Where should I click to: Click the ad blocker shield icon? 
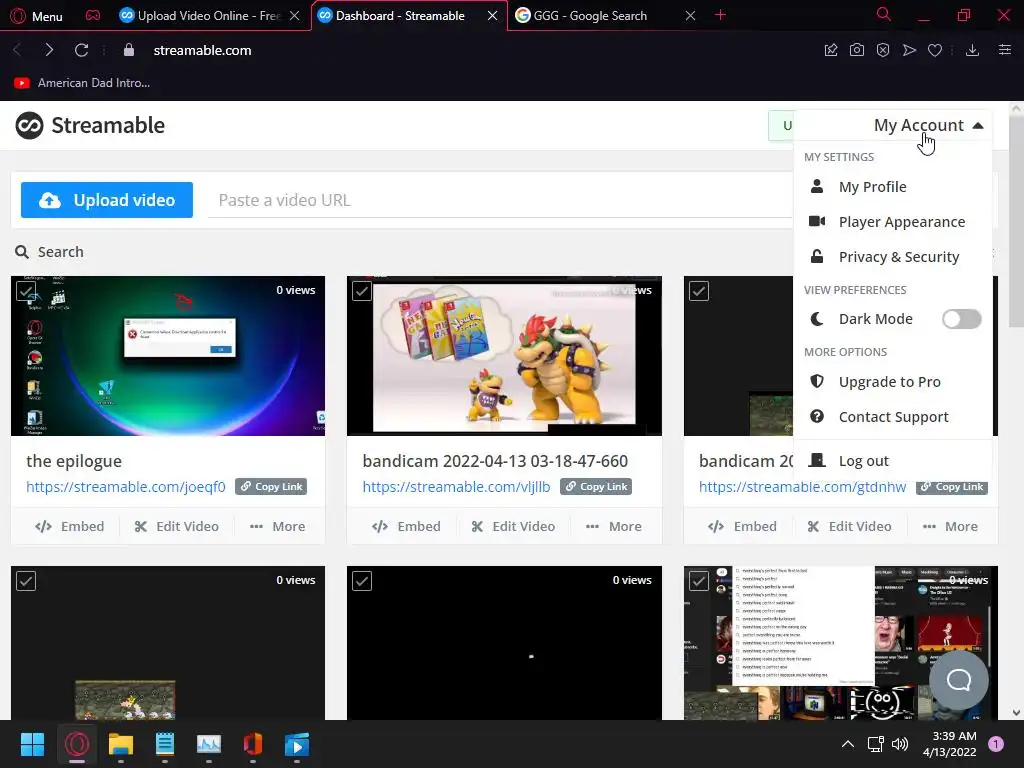(883, 50)
